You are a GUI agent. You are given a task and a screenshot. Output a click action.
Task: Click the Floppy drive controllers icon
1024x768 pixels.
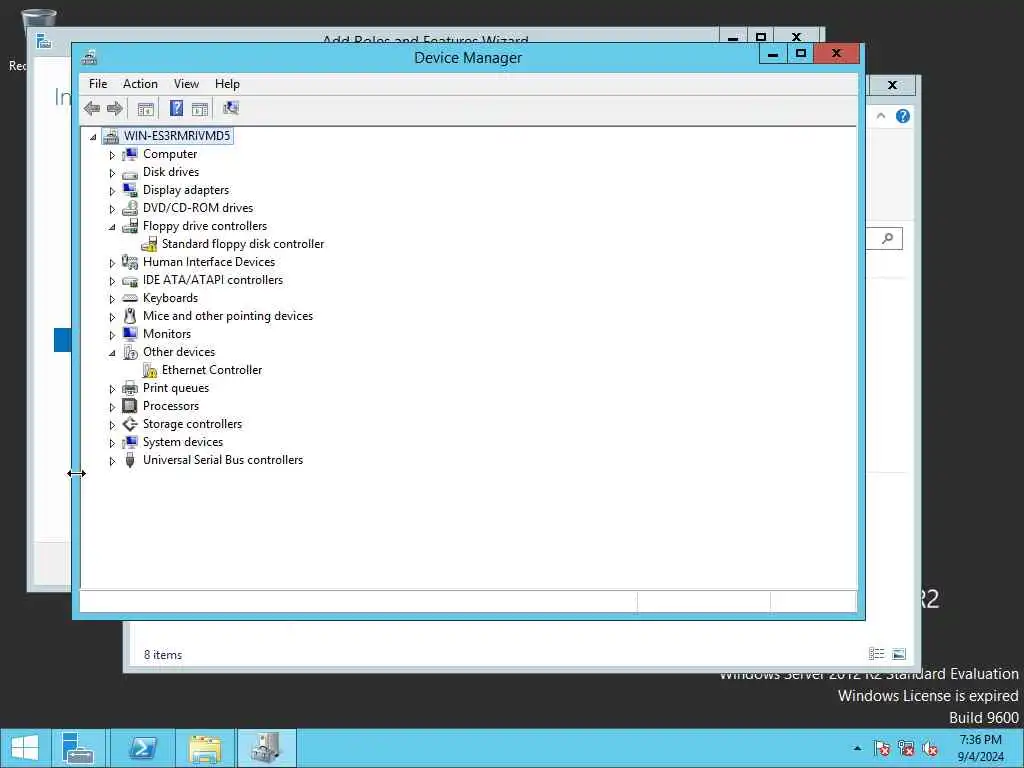(130, 226)
